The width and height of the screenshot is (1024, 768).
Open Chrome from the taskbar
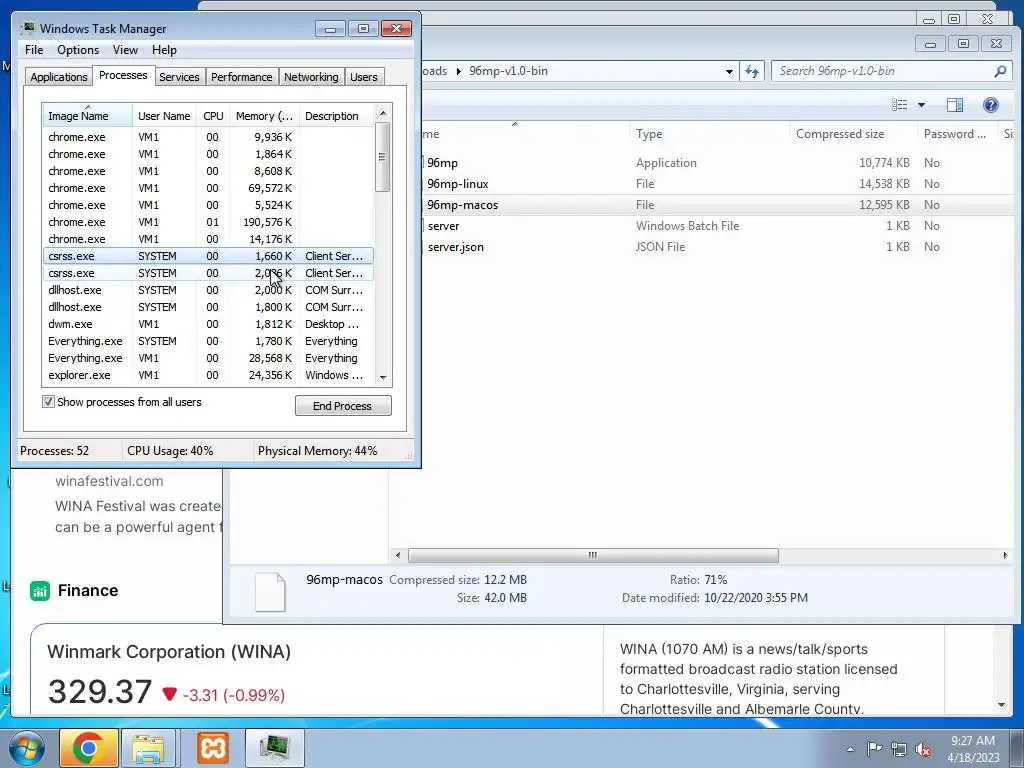(x=89, y=748)
